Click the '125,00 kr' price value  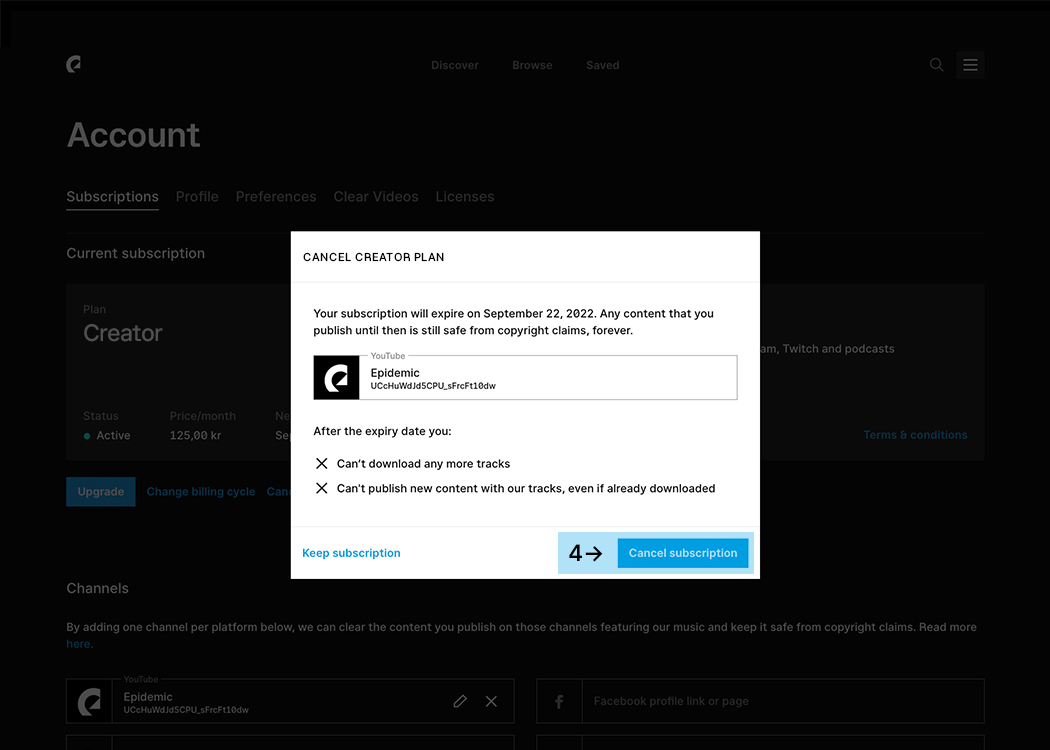click(x=196, y=435)
